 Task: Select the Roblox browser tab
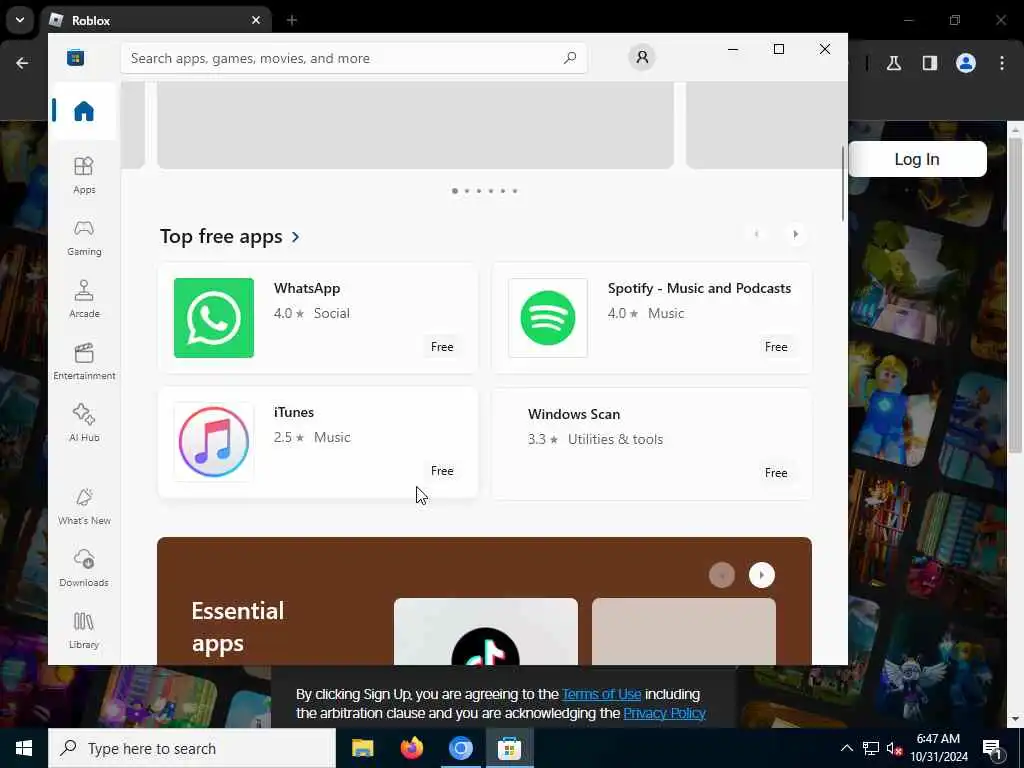coord(155,20)
